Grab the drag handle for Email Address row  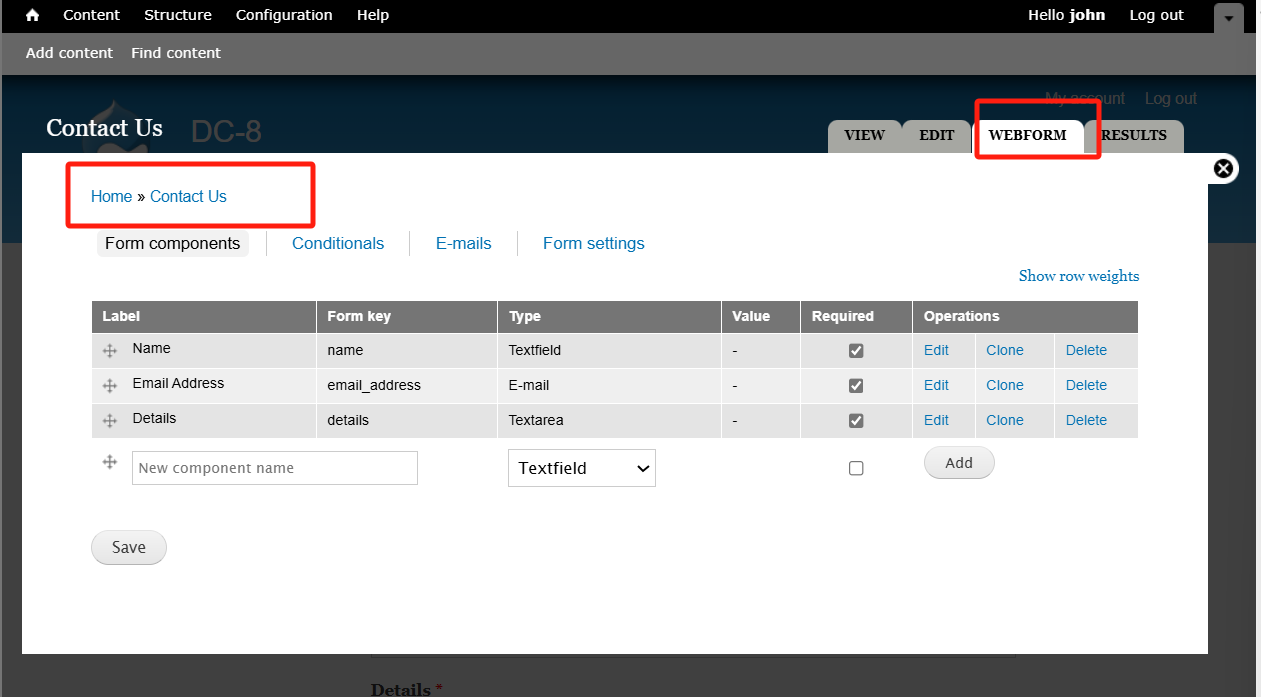[110, 386]
